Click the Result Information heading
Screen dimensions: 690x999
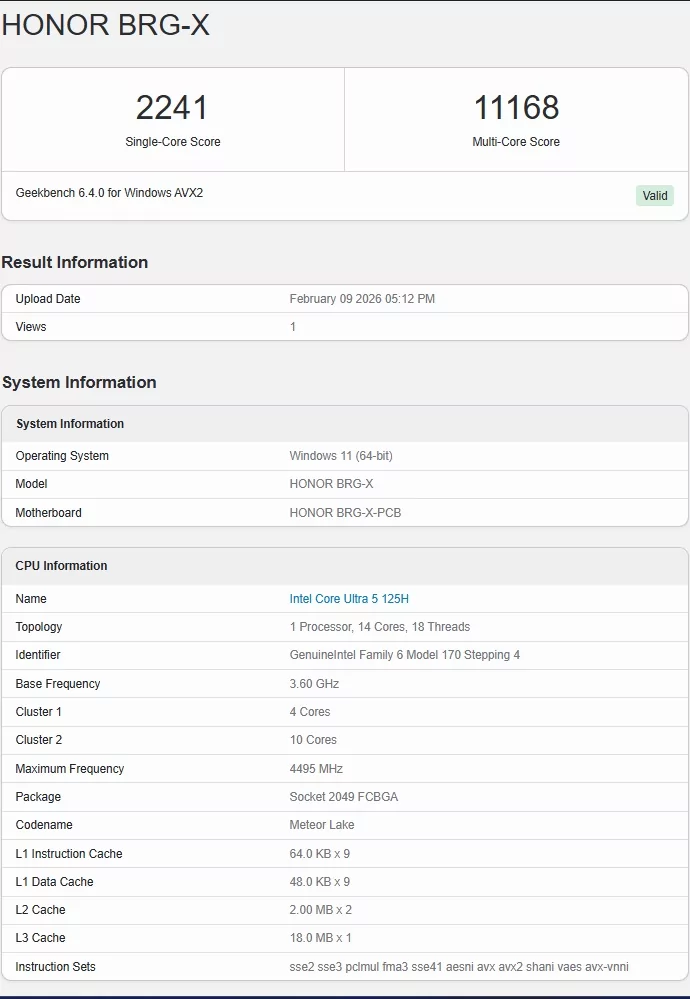click(75, 262)
